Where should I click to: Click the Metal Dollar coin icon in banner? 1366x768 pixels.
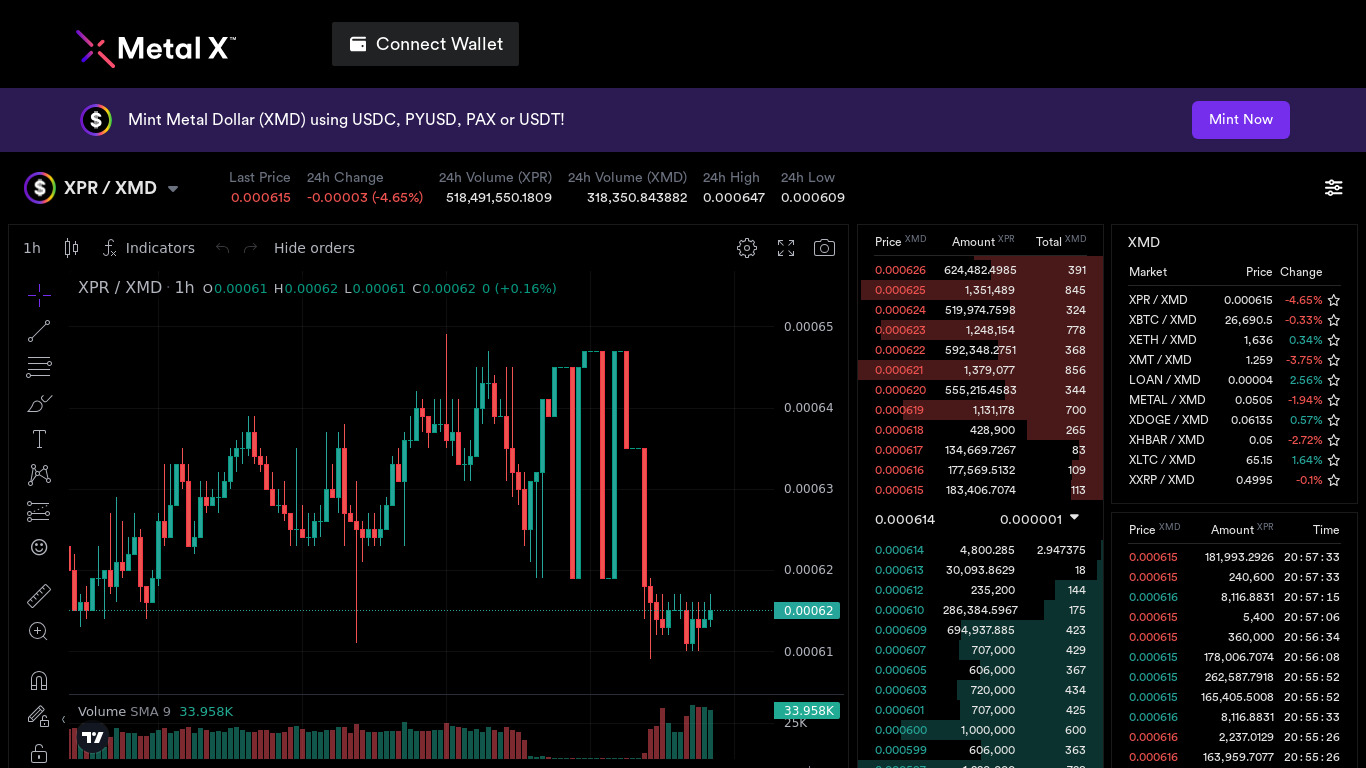tap(96, 120)
